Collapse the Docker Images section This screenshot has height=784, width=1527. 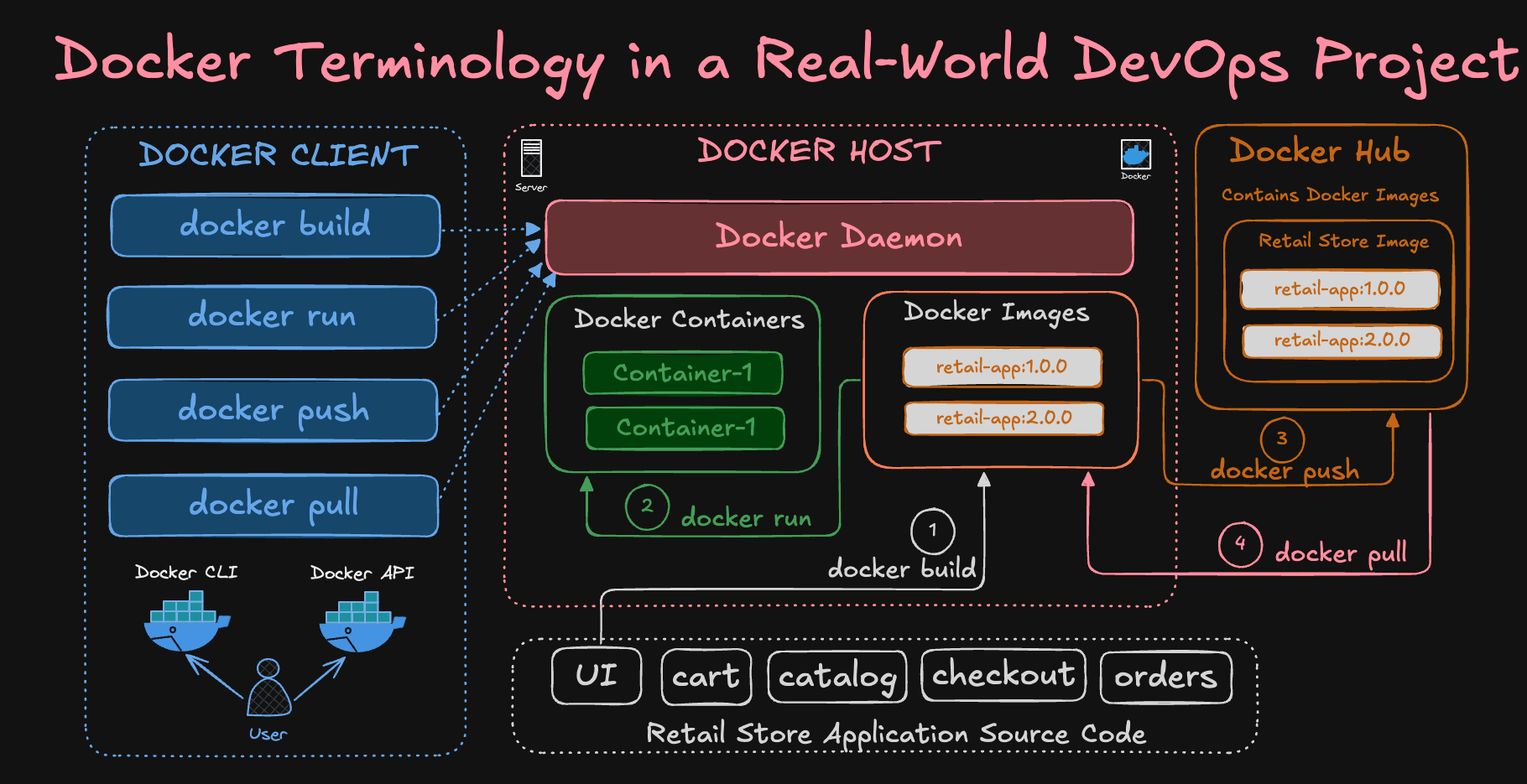click(x=997, y=312)
